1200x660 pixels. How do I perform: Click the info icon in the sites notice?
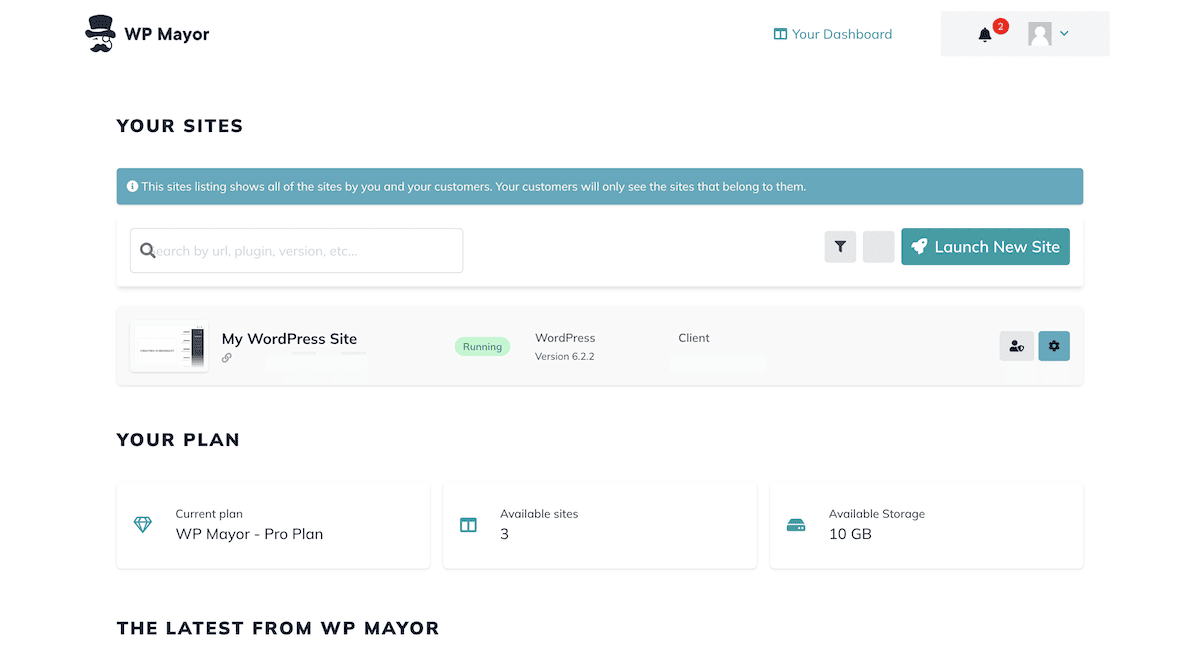tap(132, 186)
